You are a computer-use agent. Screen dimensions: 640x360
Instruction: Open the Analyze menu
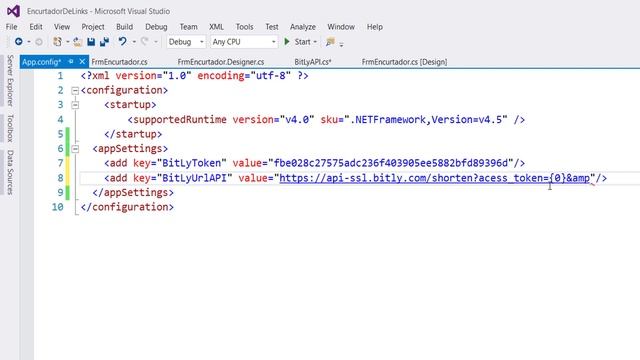(303, 27)
